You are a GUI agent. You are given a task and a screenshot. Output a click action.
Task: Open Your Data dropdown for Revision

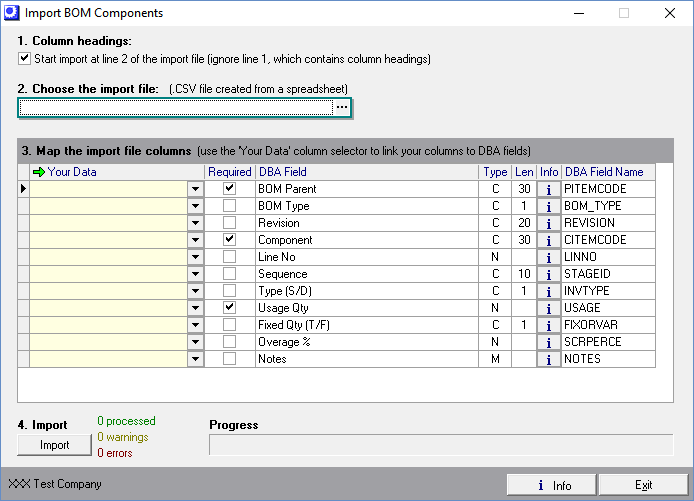pyautogui.click(x=195, y=223)
